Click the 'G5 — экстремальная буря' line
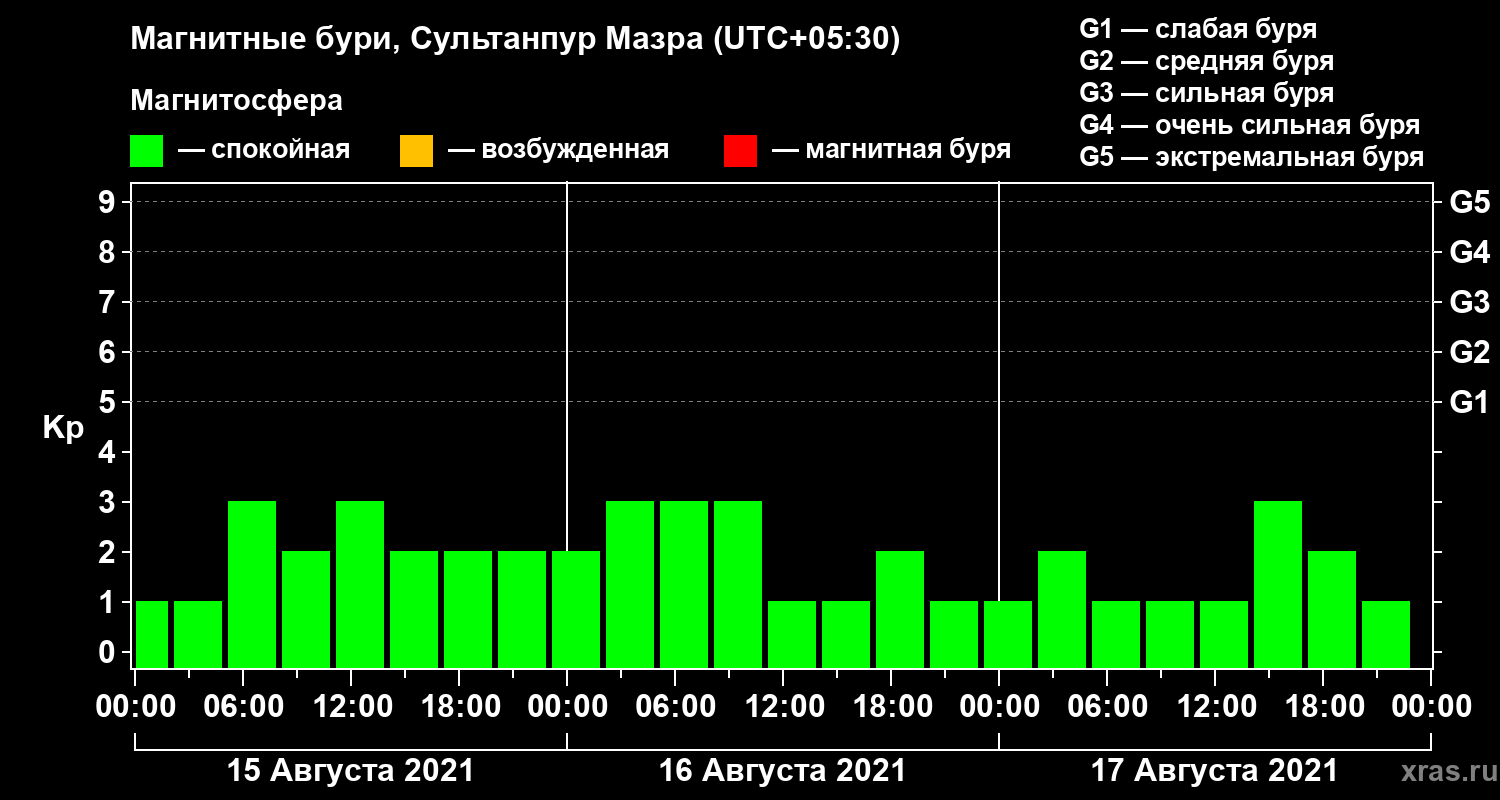Viewport: 1500px width, 800px height. [x=1252, y=158]
